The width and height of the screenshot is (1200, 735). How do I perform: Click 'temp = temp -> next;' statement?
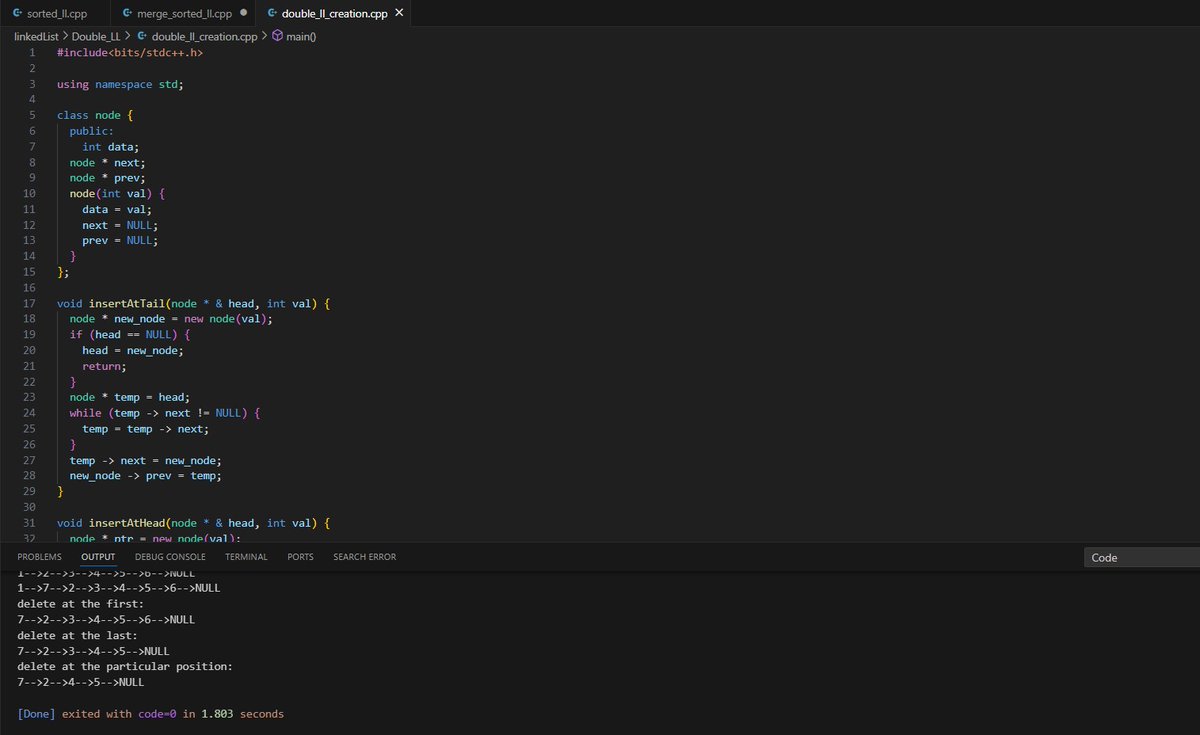click(146, 428)
